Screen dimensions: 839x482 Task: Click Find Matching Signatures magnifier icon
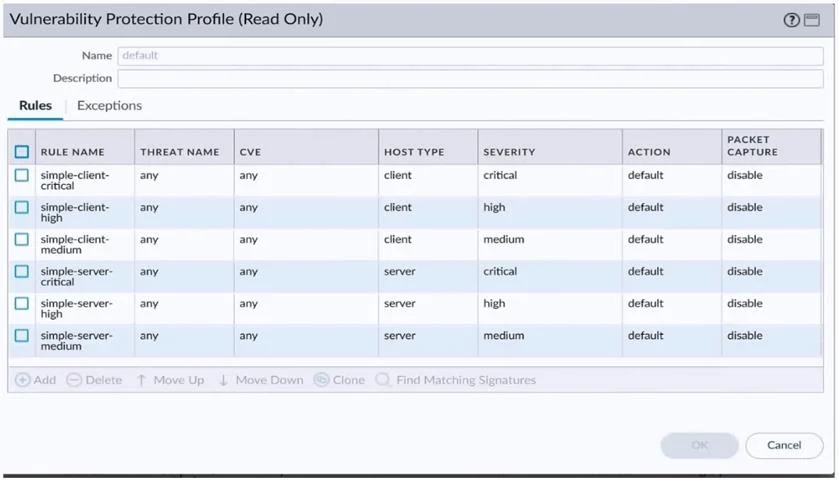[383, 380]
